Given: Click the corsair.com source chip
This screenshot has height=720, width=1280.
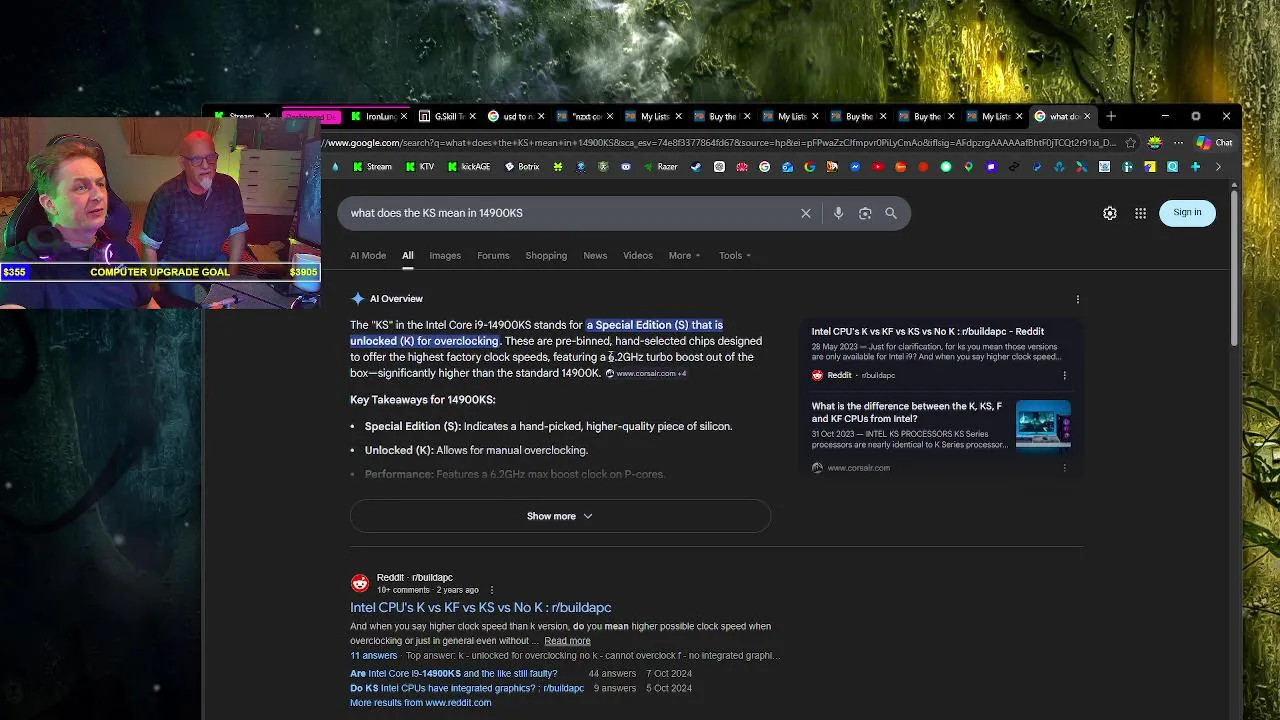Looking at the screenshot, I should point(646,374).
